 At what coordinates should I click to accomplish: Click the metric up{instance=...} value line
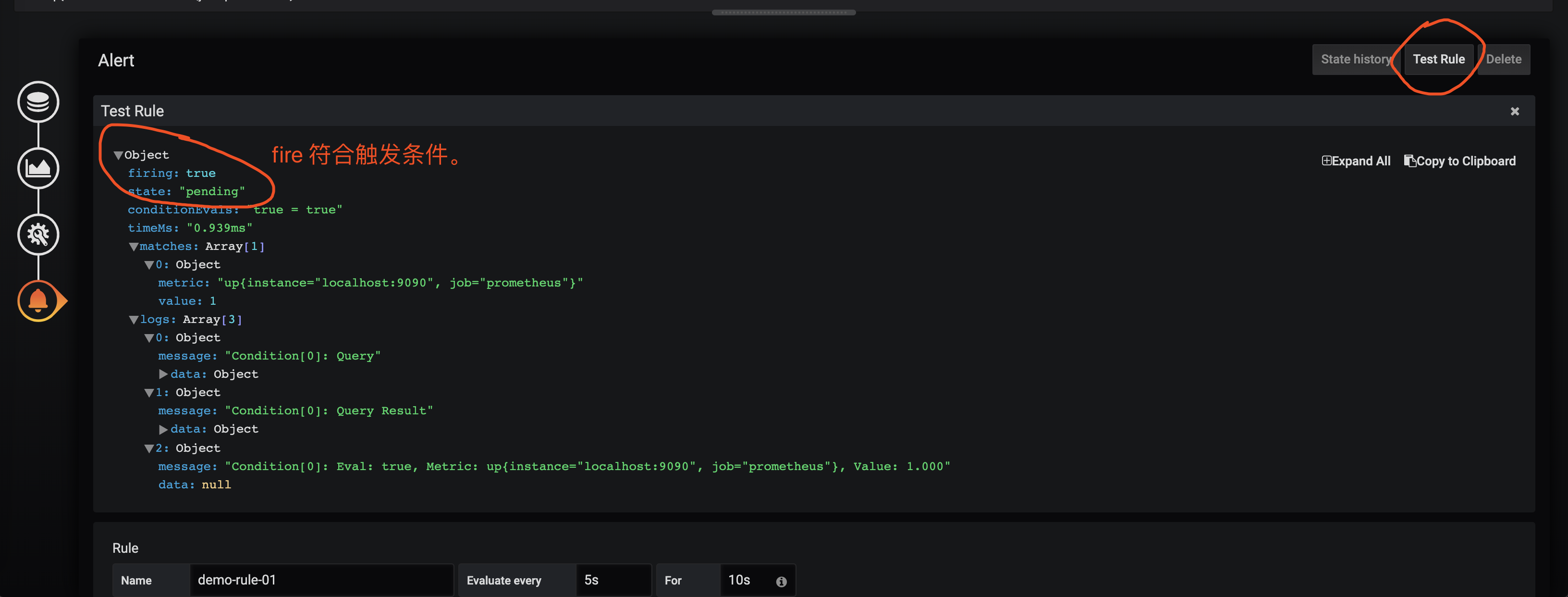371,283
